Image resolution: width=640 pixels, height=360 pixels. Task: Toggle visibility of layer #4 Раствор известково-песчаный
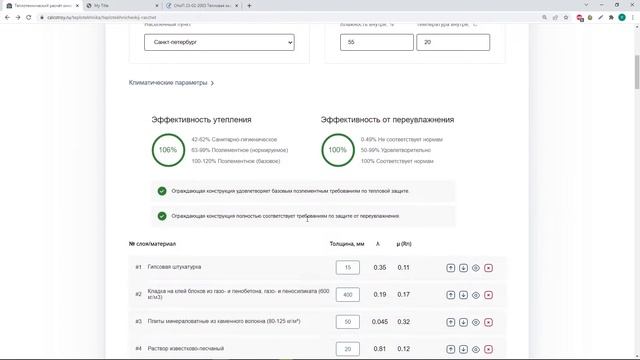pos(476,349)
